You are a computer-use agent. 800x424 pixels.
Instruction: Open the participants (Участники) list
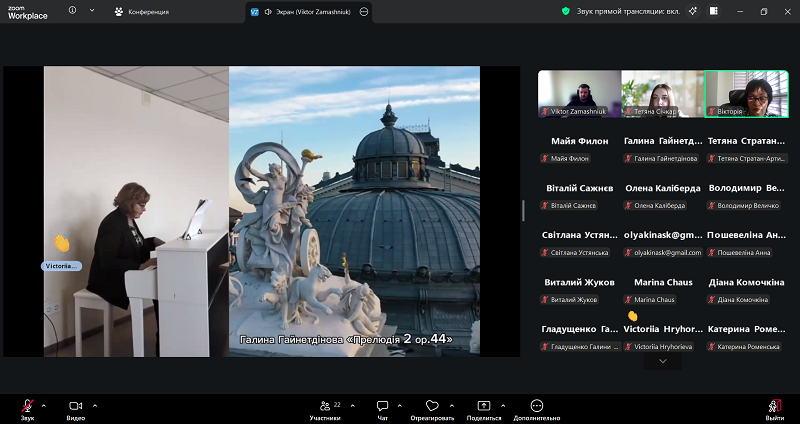pos(323,405)
